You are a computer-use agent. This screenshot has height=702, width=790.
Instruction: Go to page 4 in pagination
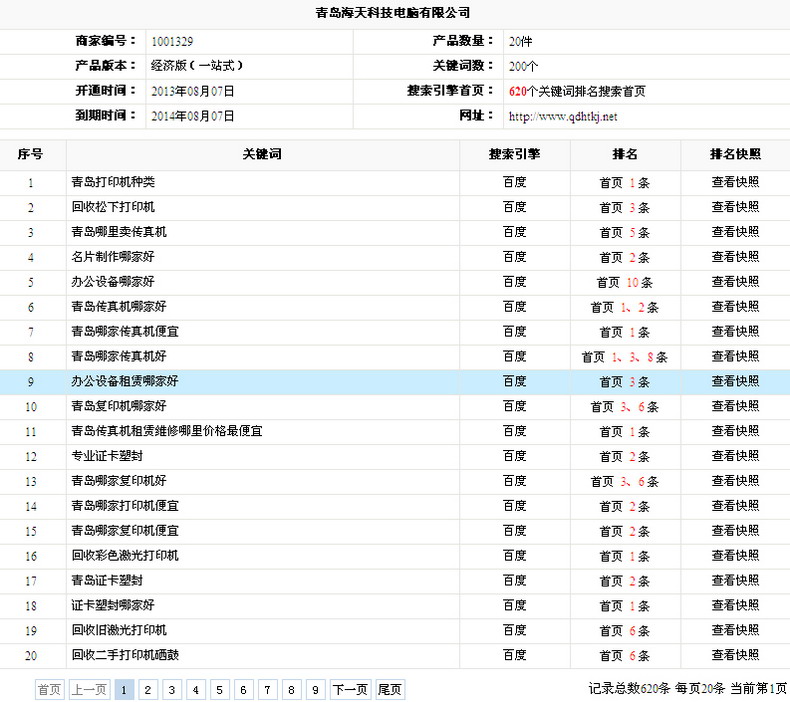click(195, 689)
